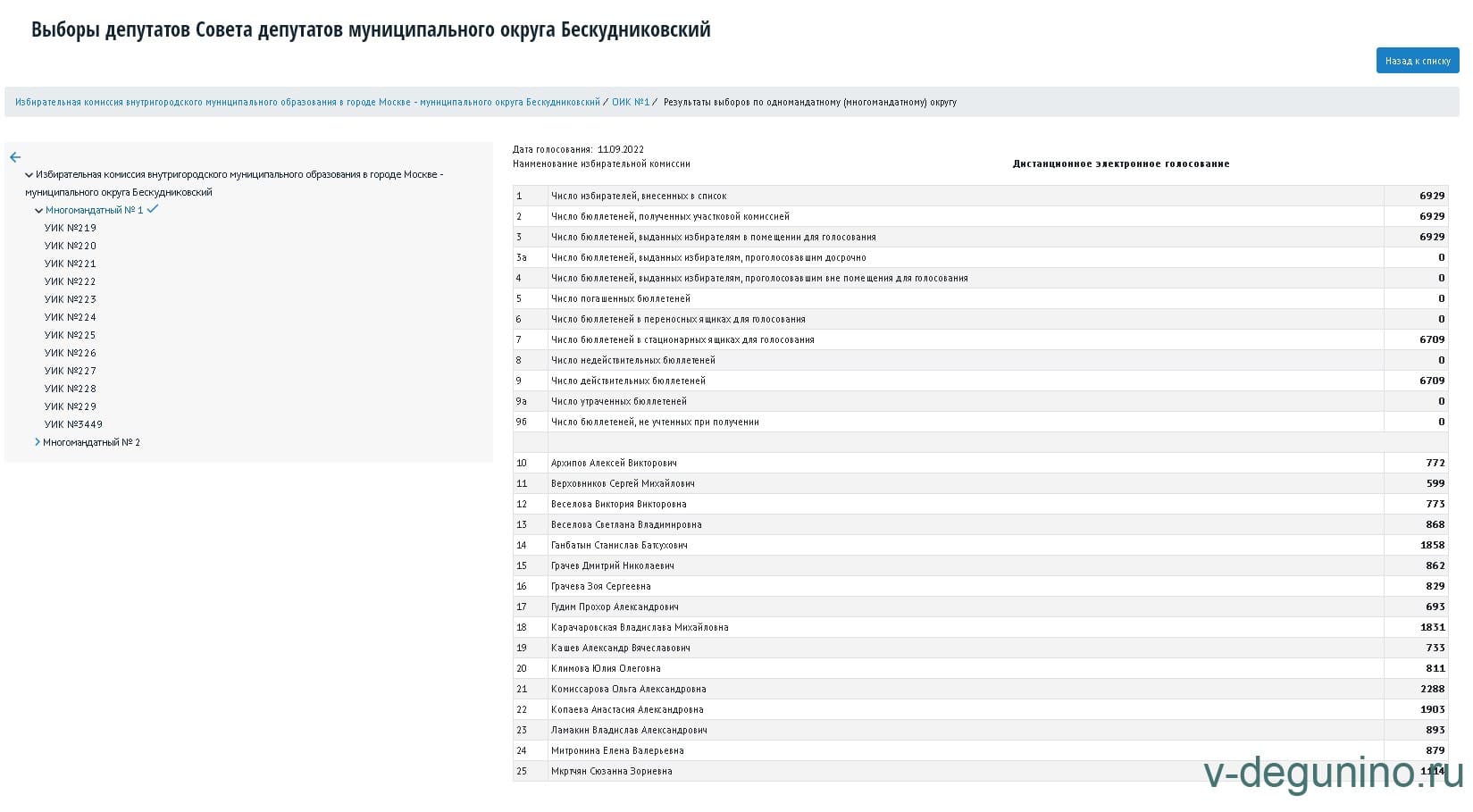Click the back arrow icon in tree panel

point(15,157)
